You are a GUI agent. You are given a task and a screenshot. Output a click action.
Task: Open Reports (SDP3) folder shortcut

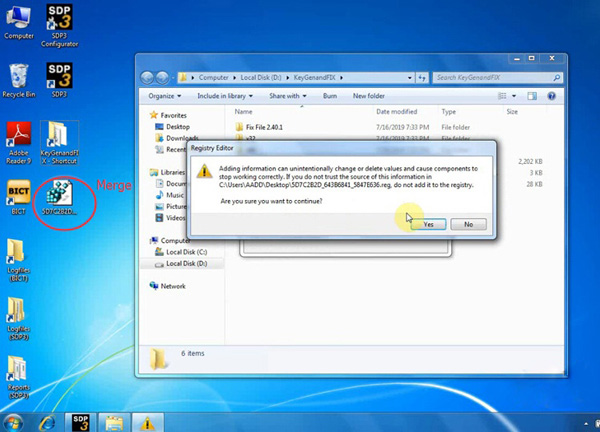pos(18,377)
